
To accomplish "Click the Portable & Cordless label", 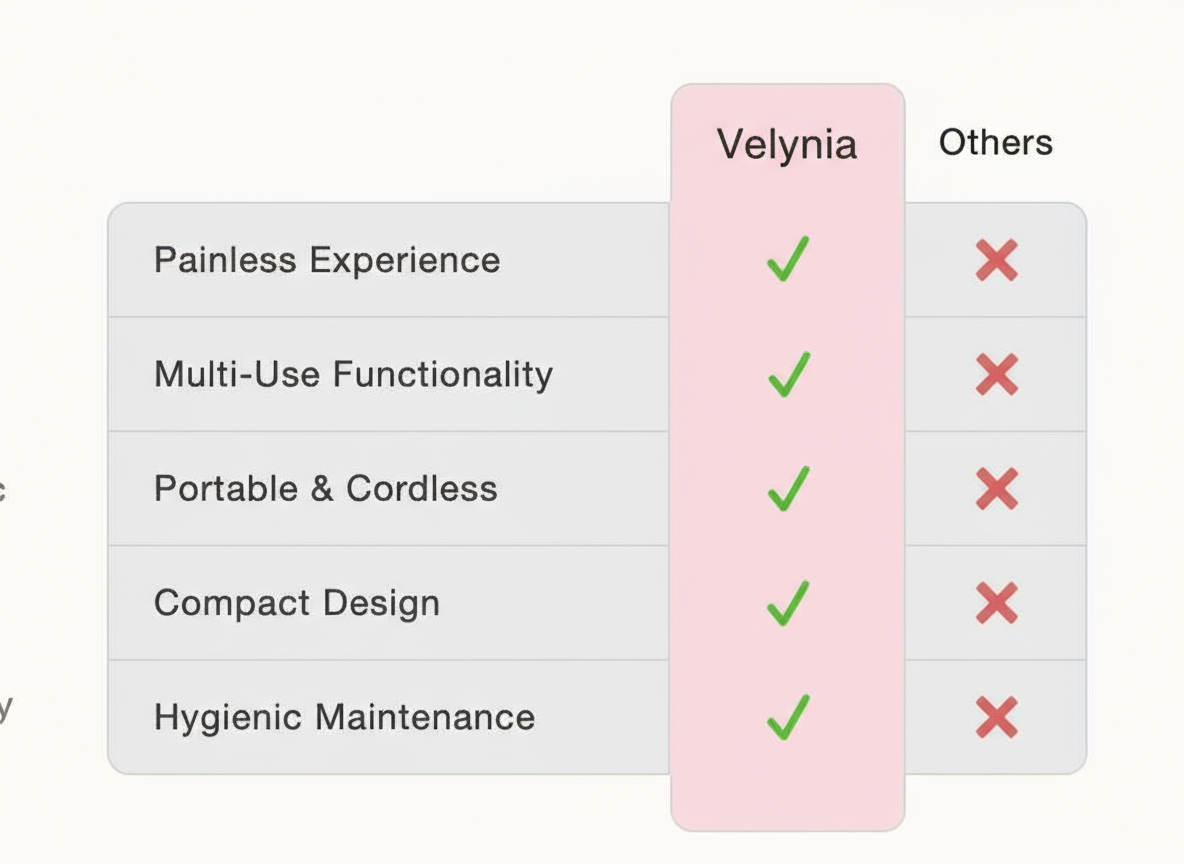I will [x=325, y=489].
